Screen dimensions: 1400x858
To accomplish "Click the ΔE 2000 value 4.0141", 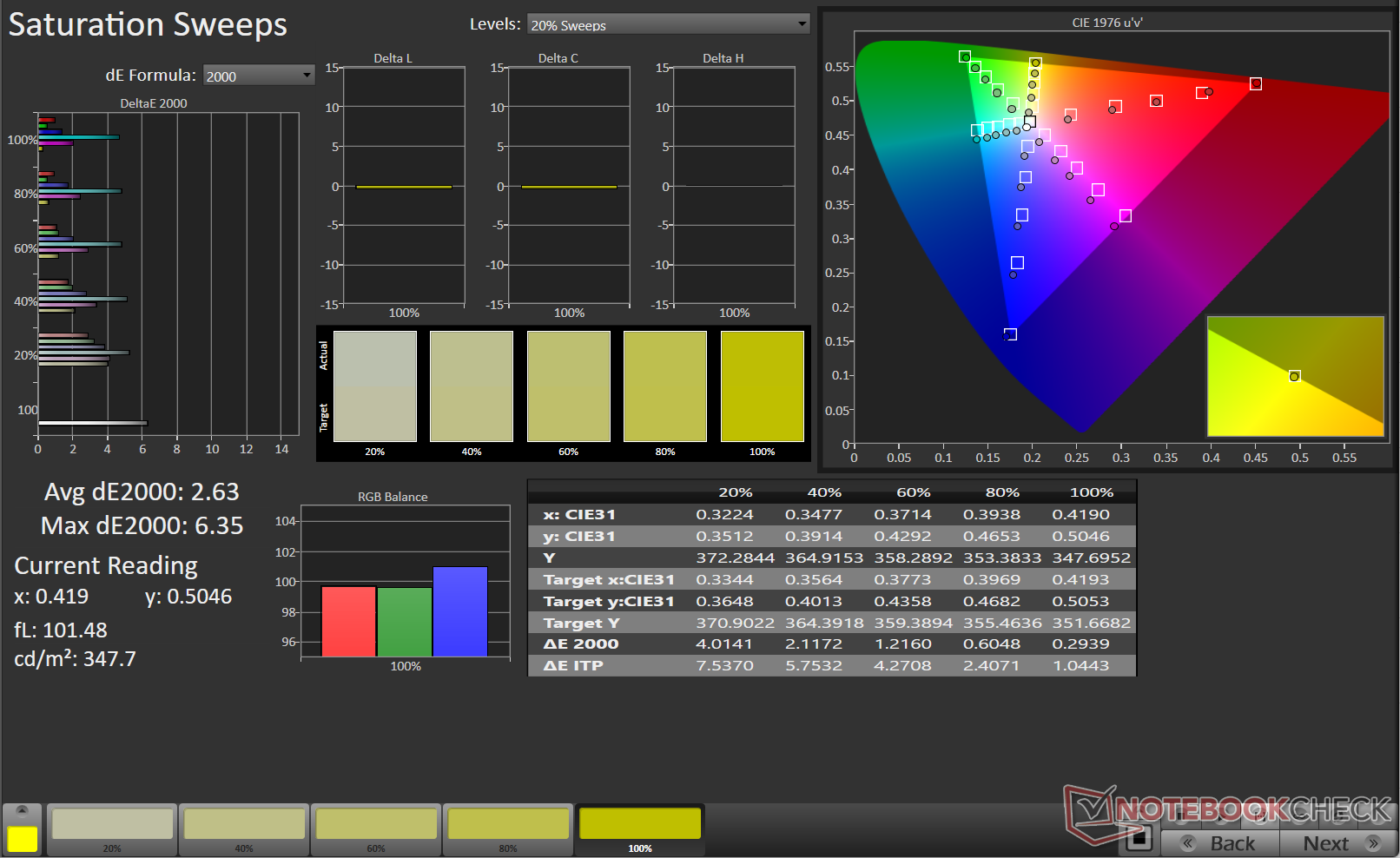I will 725,644.
